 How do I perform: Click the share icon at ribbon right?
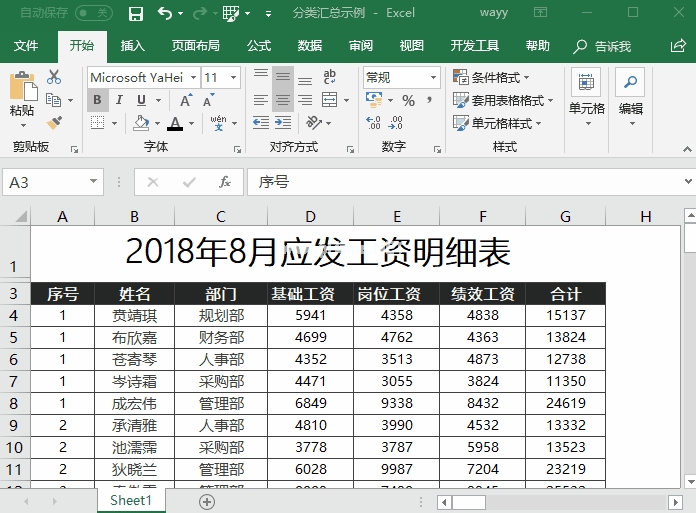click(678, 46)
